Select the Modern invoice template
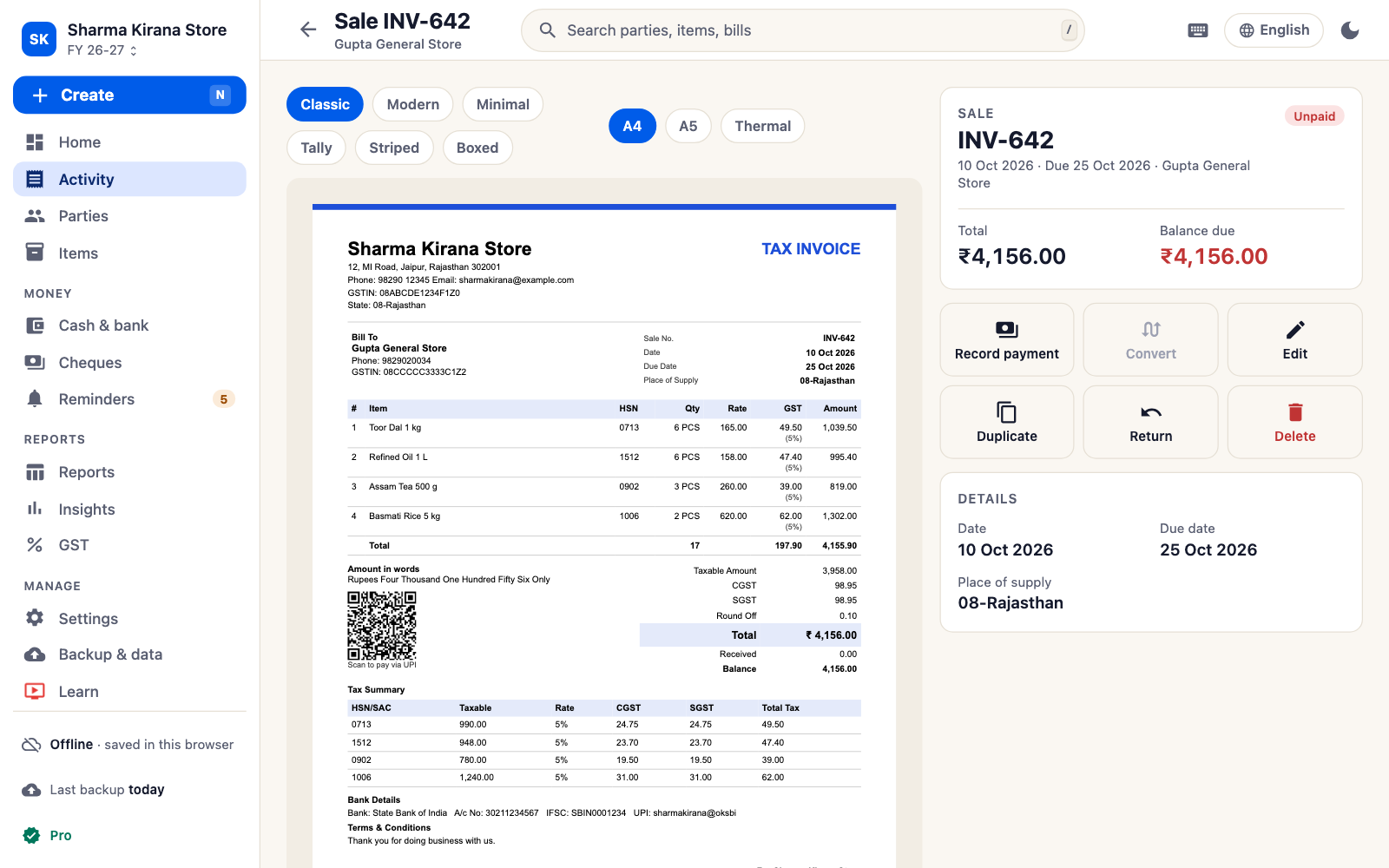The width and height of the screenshot is (1389, 868). (x=412, y=104)
